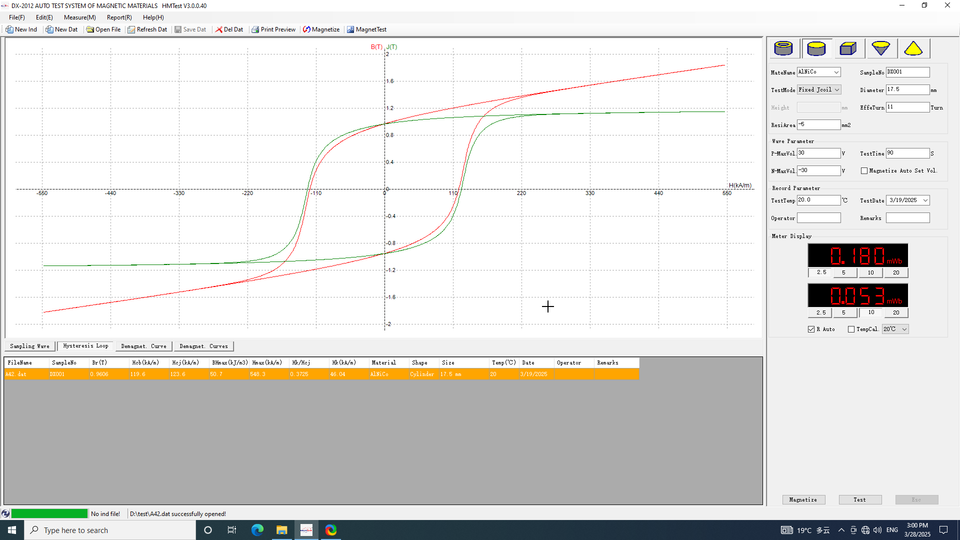Open Edit(E) menu
Image resolution: width=960 pixels, height=540 pixels.
point(44,17)
